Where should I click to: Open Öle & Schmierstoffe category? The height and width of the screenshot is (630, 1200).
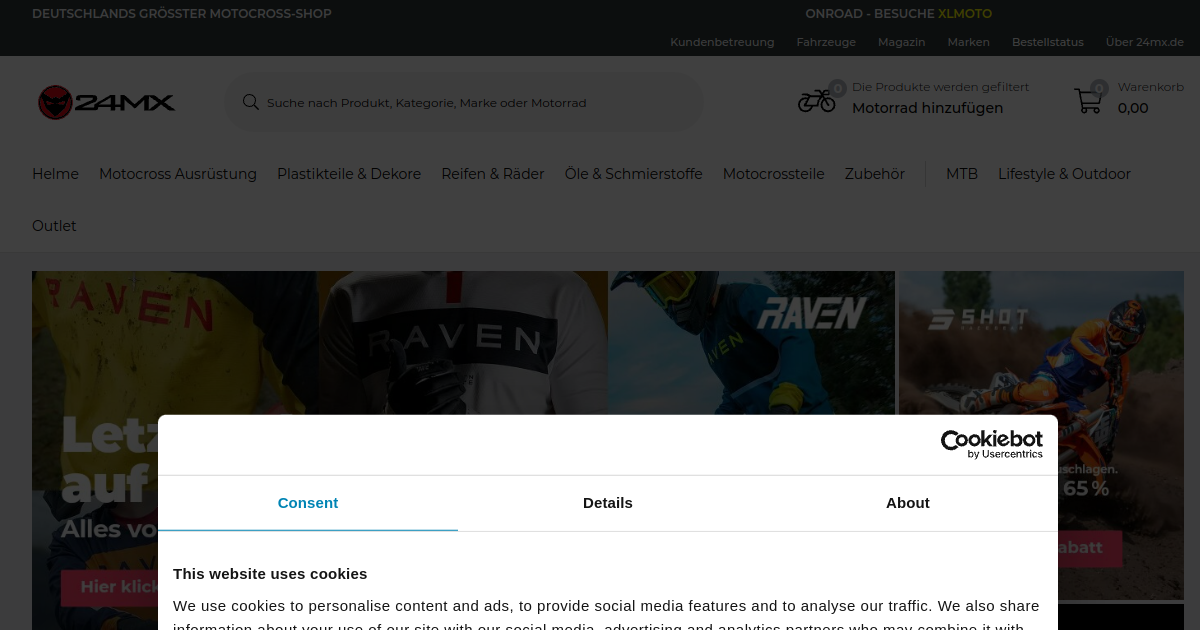tap(634, 174)
